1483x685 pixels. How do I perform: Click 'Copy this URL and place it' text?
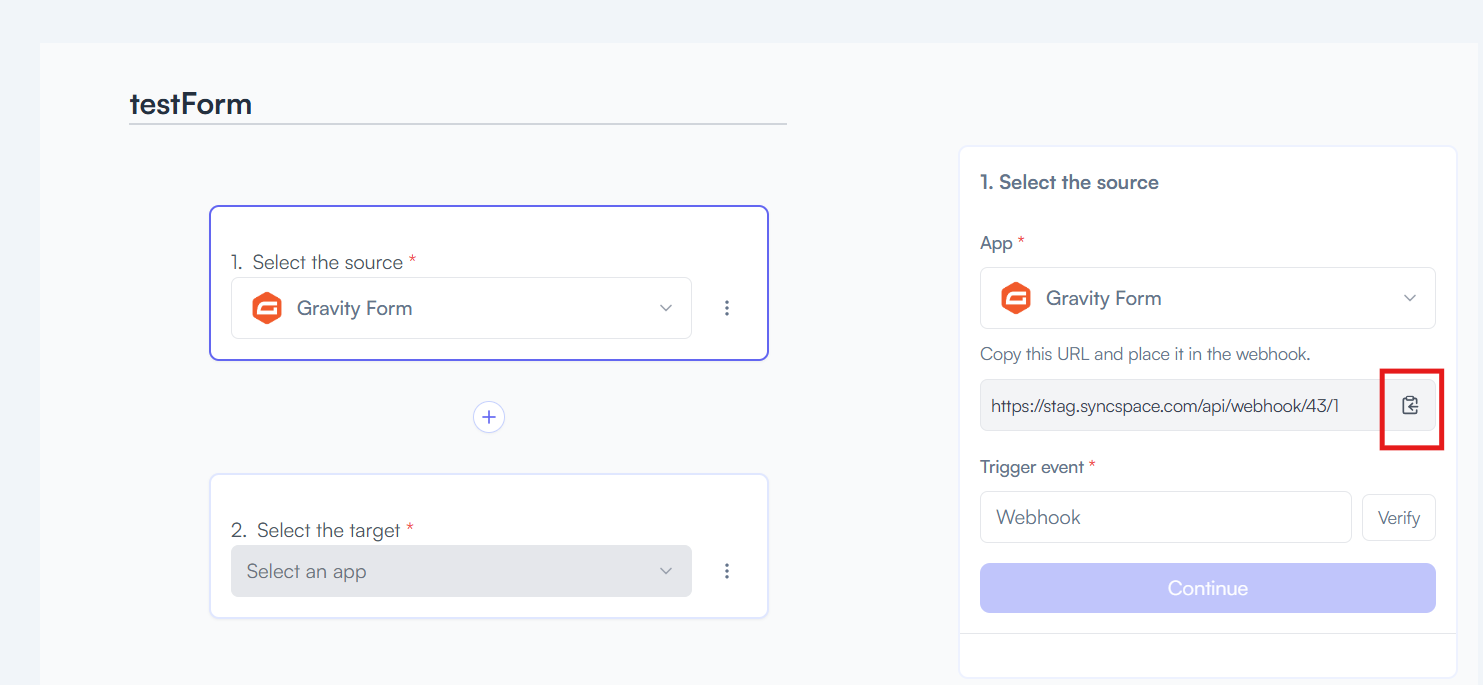tap(1145, 354)
